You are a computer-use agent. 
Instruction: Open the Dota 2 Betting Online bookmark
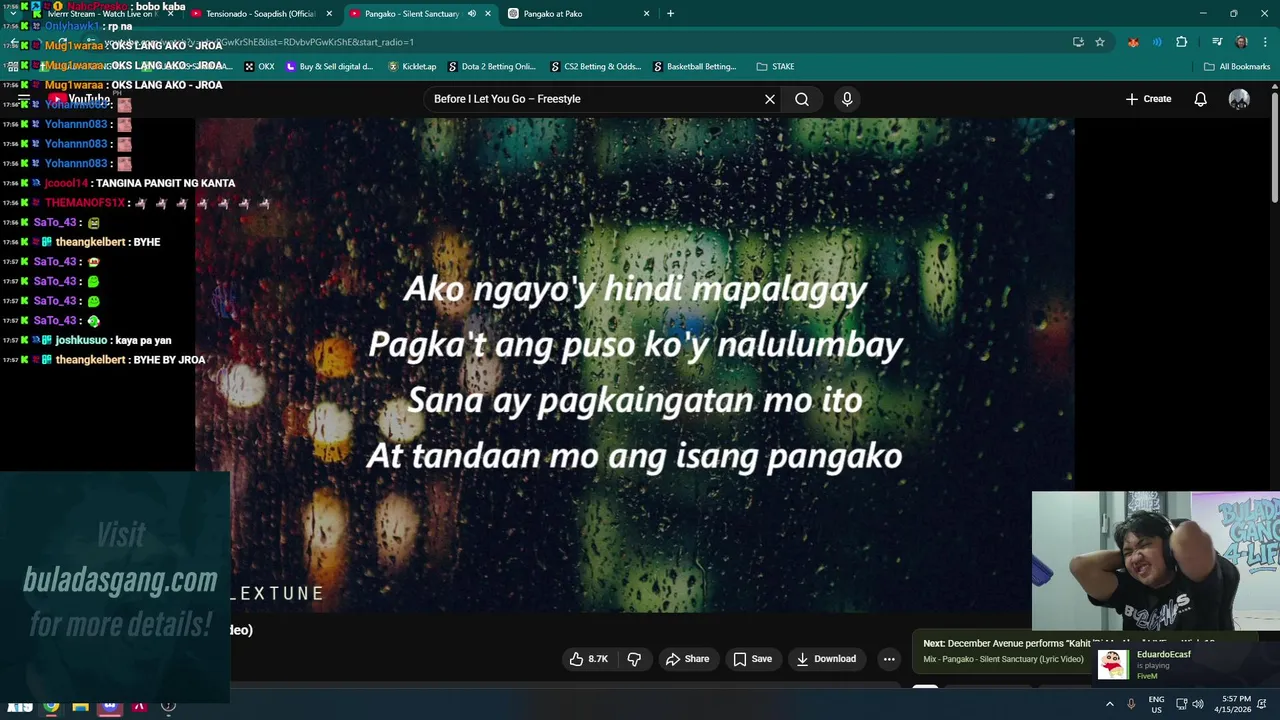pyautogui.click(x=492, y=67)
